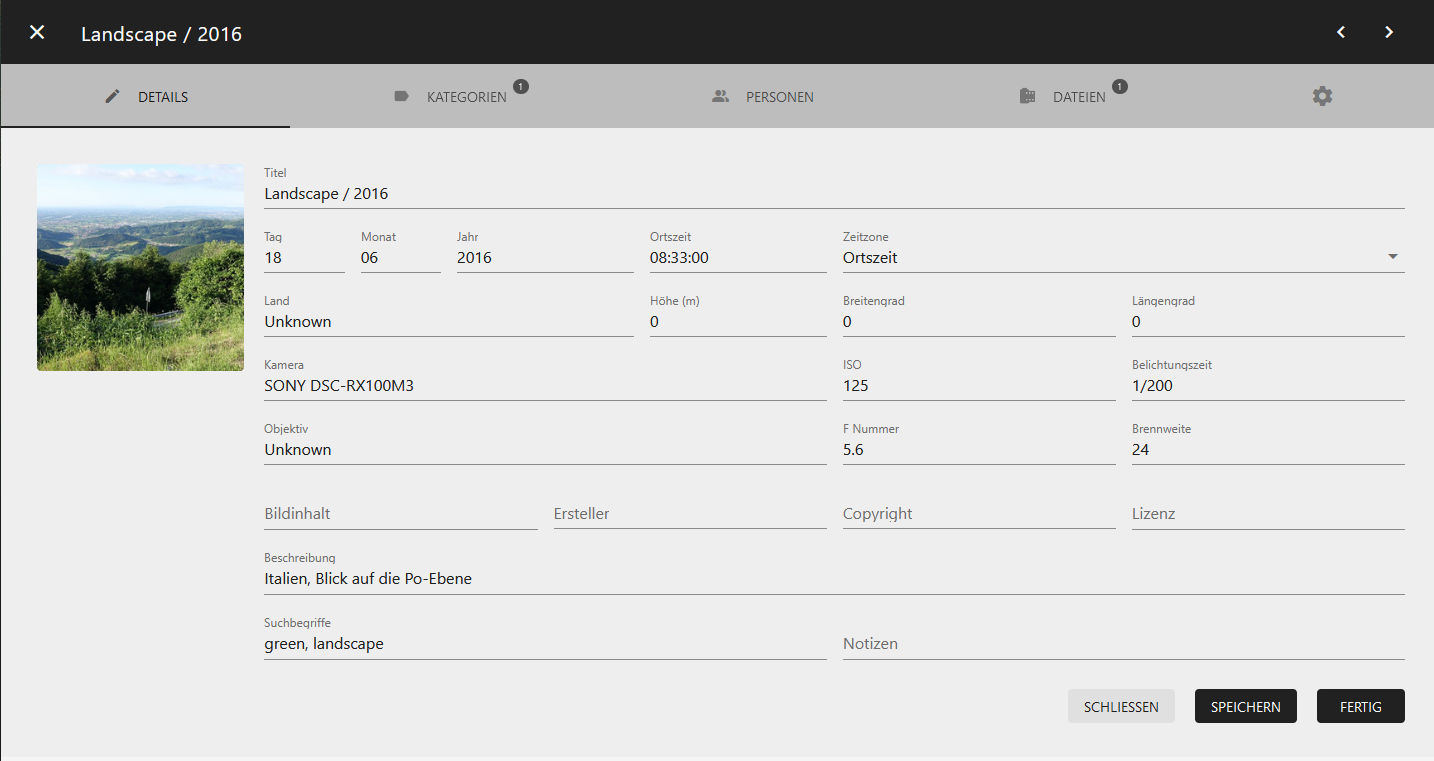Select the Details tab label
Image resolution: width=1434 pixels, height=761 pixels.
[x=163, y=97]
